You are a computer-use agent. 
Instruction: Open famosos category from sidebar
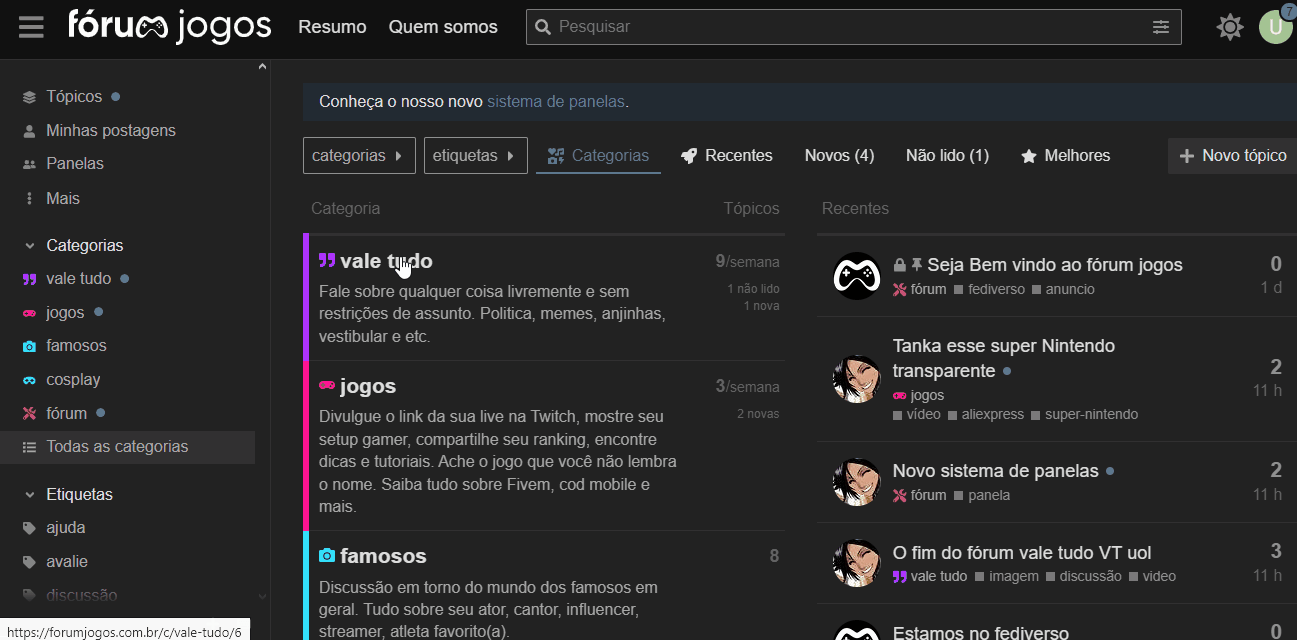click(x=76, y=346)
